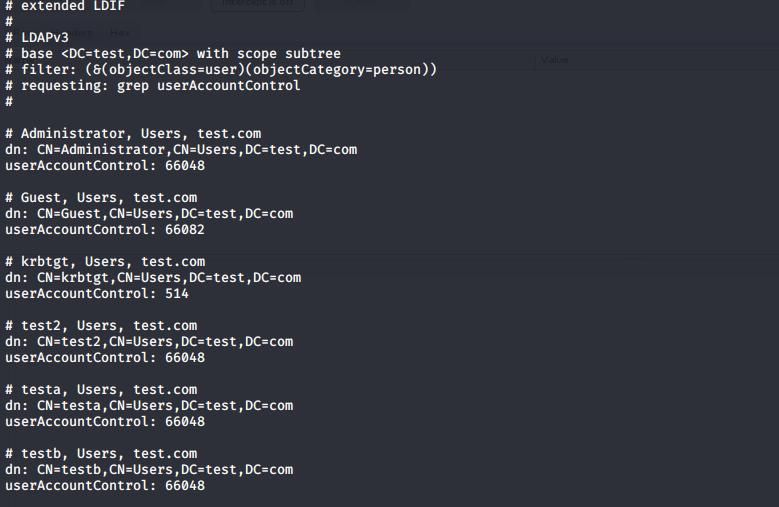Click the "# testa, Users, test.com" comment
This screenshot has height=507, width=779.
[101, 390]
